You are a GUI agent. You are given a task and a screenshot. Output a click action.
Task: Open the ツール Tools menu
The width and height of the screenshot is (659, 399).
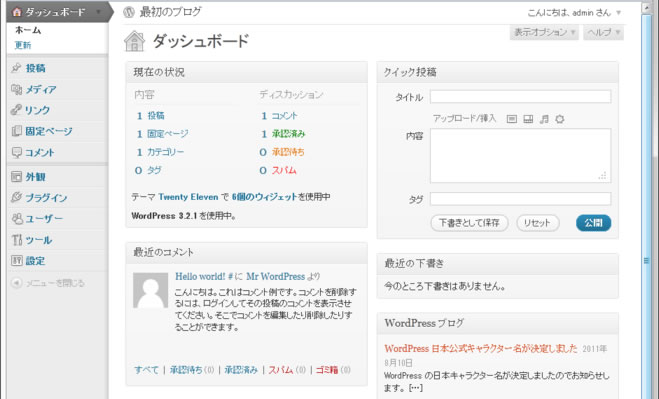39,240
